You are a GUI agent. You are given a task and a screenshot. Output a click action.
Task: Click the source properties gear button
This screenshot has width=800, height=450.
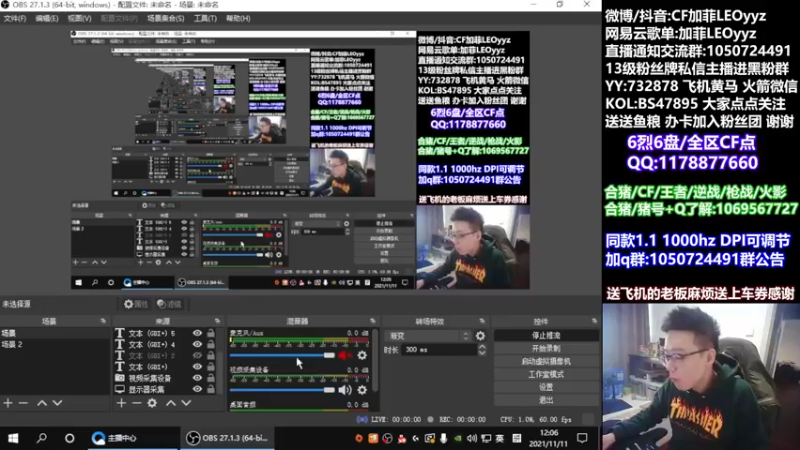[136, 304]
